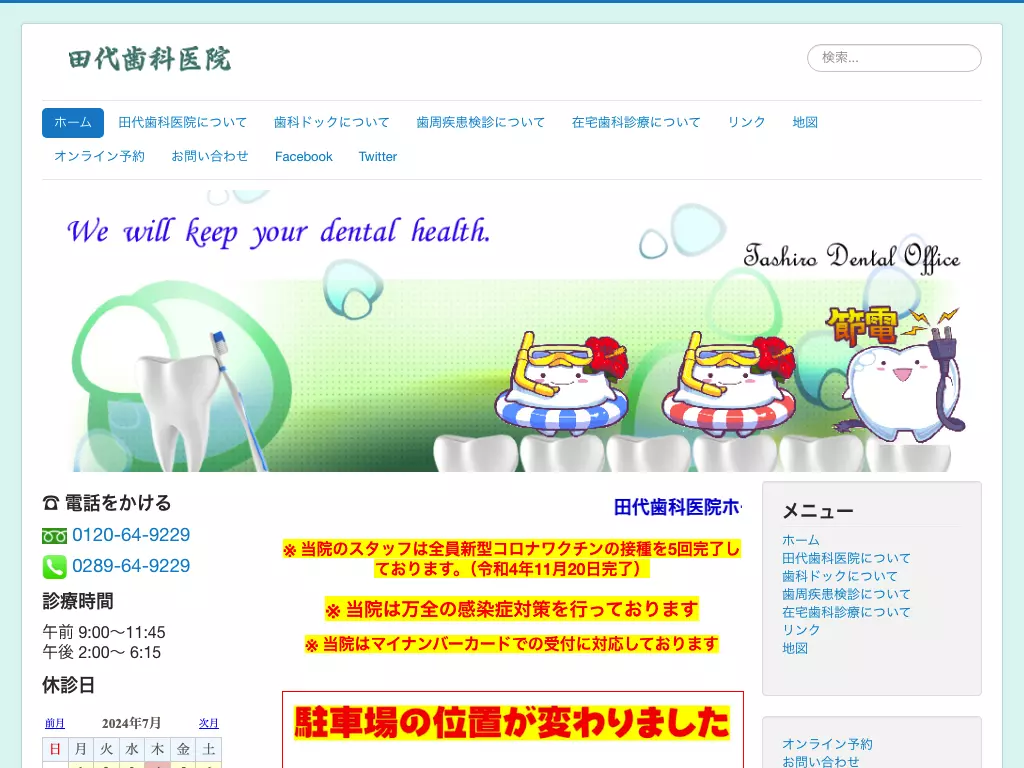
Task: Click the dental health banner image
Action: (x=512, y=331)
